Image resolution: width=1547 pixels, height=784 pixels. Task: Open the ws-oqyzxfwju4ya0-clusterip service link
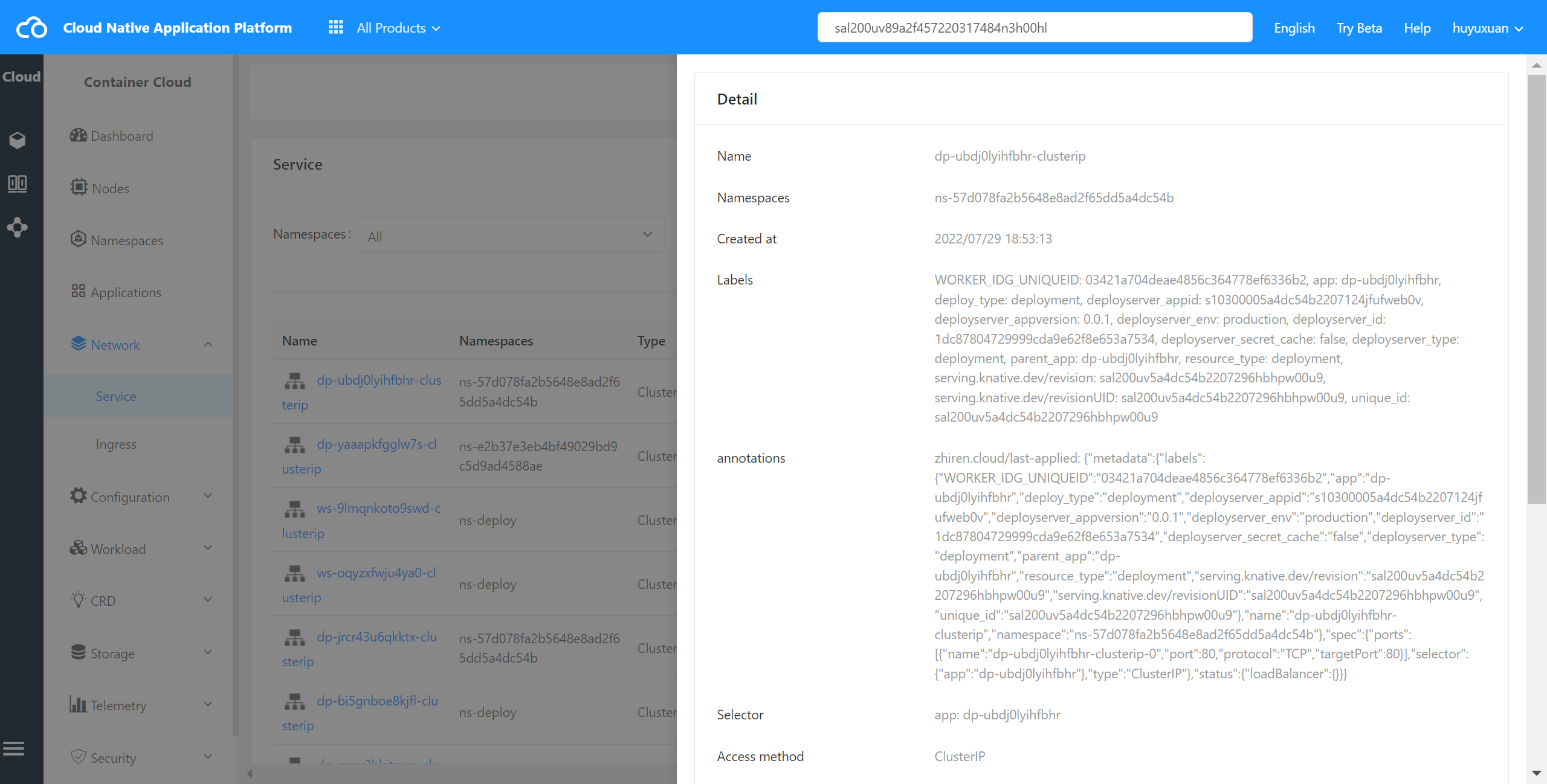(x=359, y=585)
